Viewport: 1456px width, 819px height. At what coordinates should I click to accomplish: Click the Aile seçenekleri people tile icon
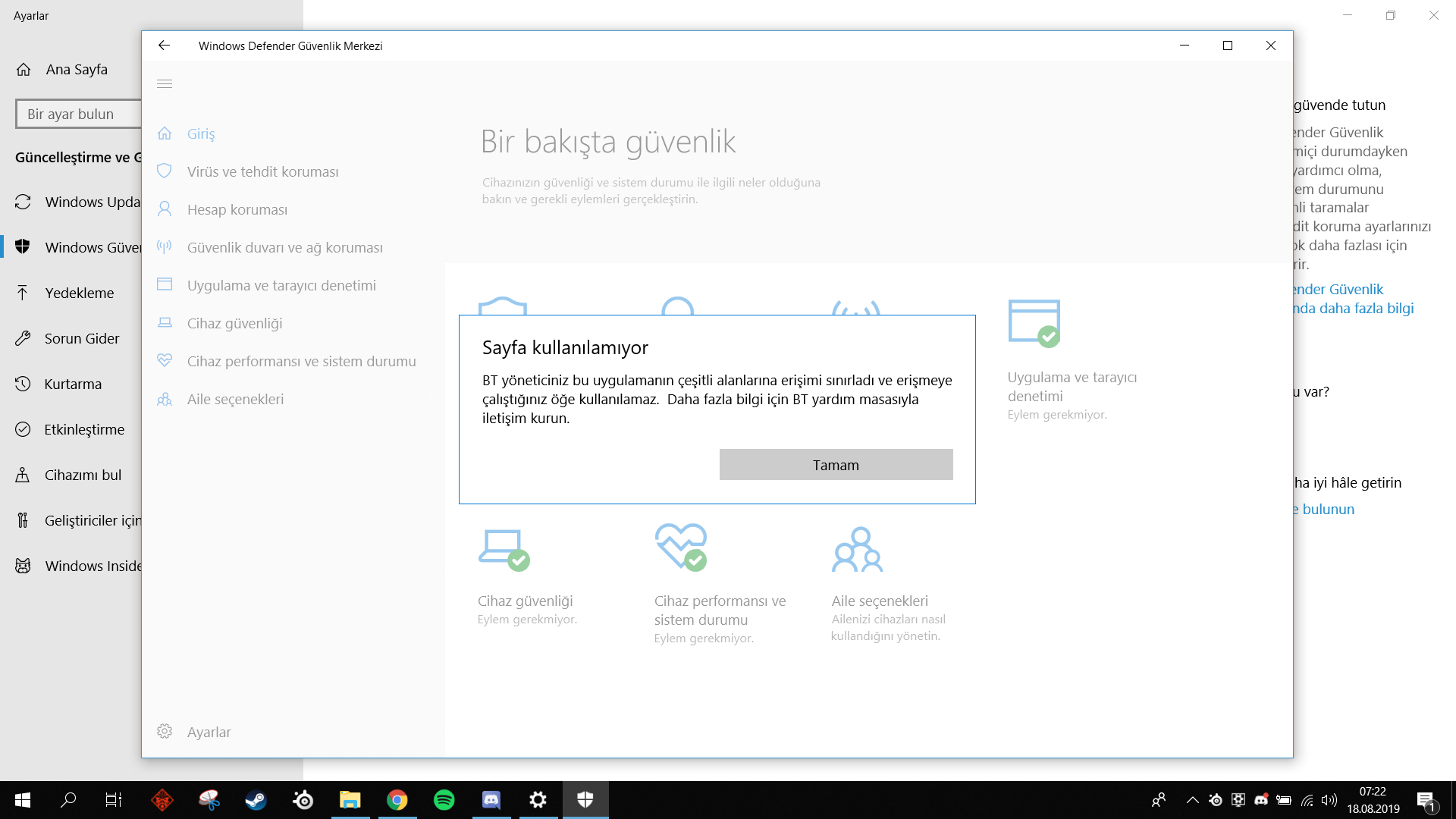857,550
